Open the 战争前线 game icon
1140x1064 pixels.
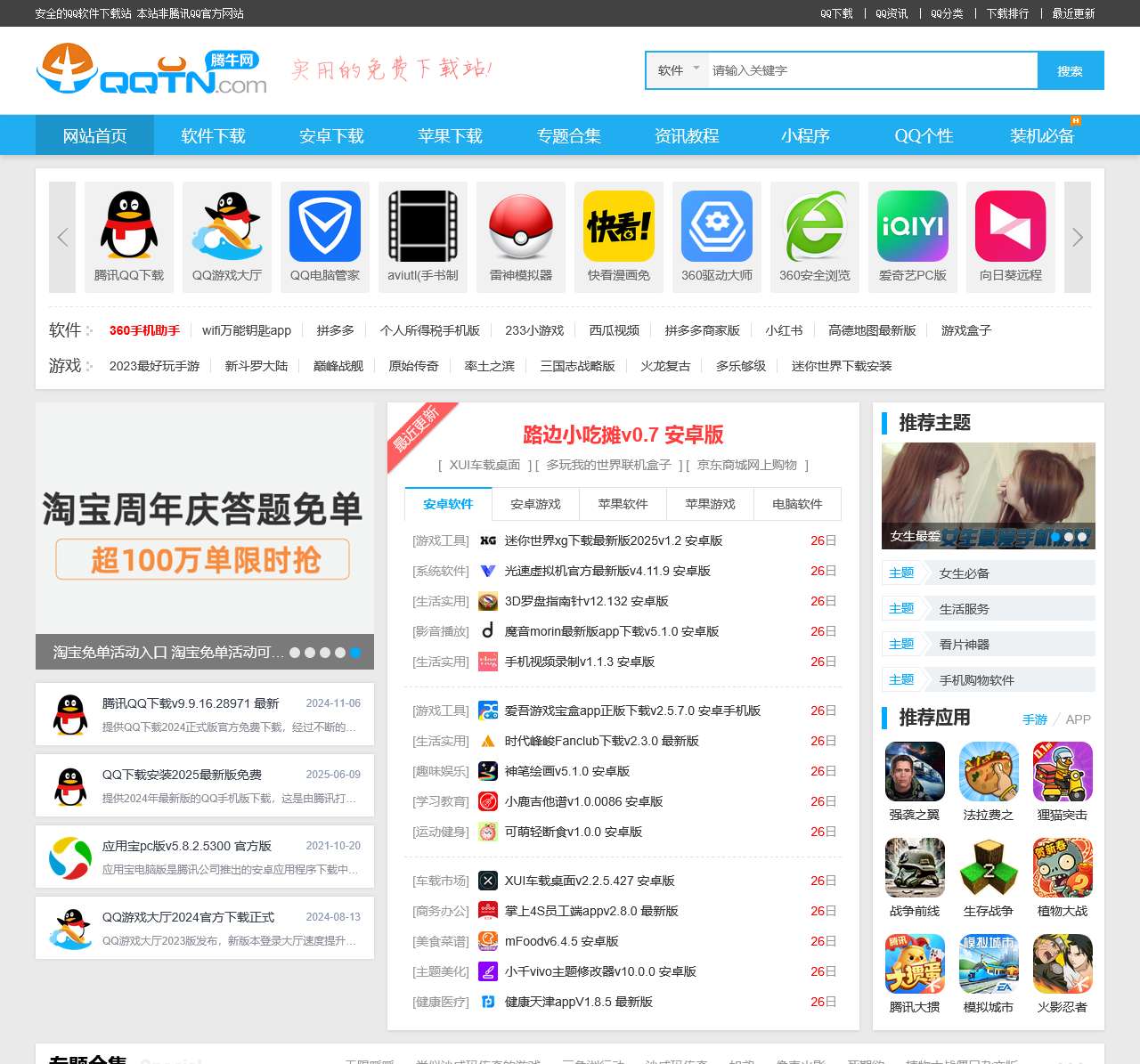tap(915, 868)
